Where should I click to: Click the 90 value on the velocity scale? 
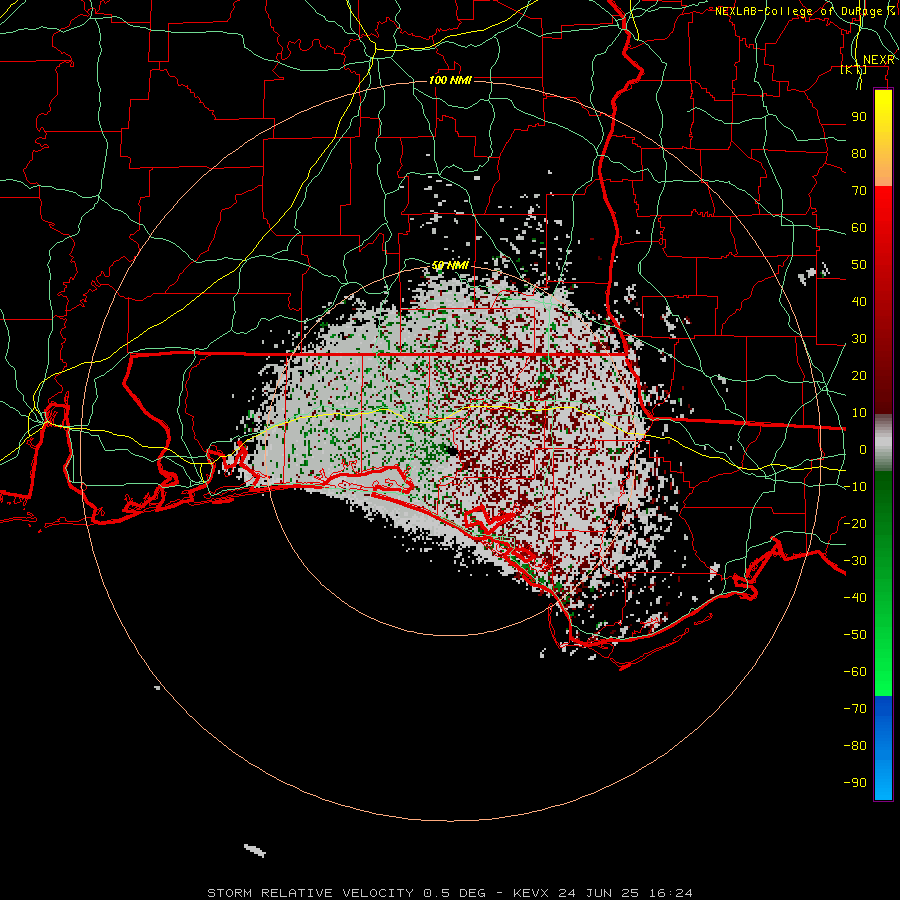pos(859,117)
